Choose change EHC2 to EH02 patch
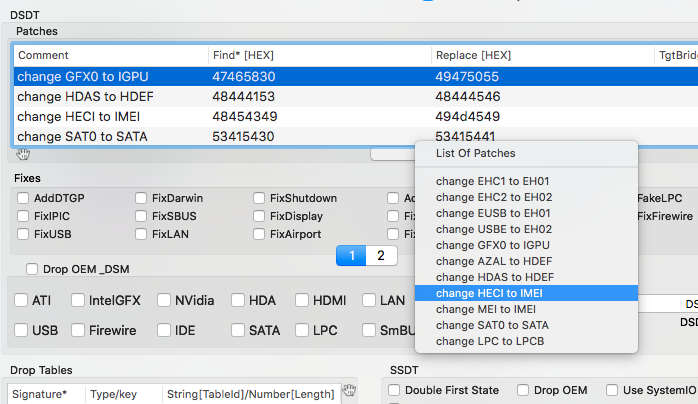 (x=526, y=197)
